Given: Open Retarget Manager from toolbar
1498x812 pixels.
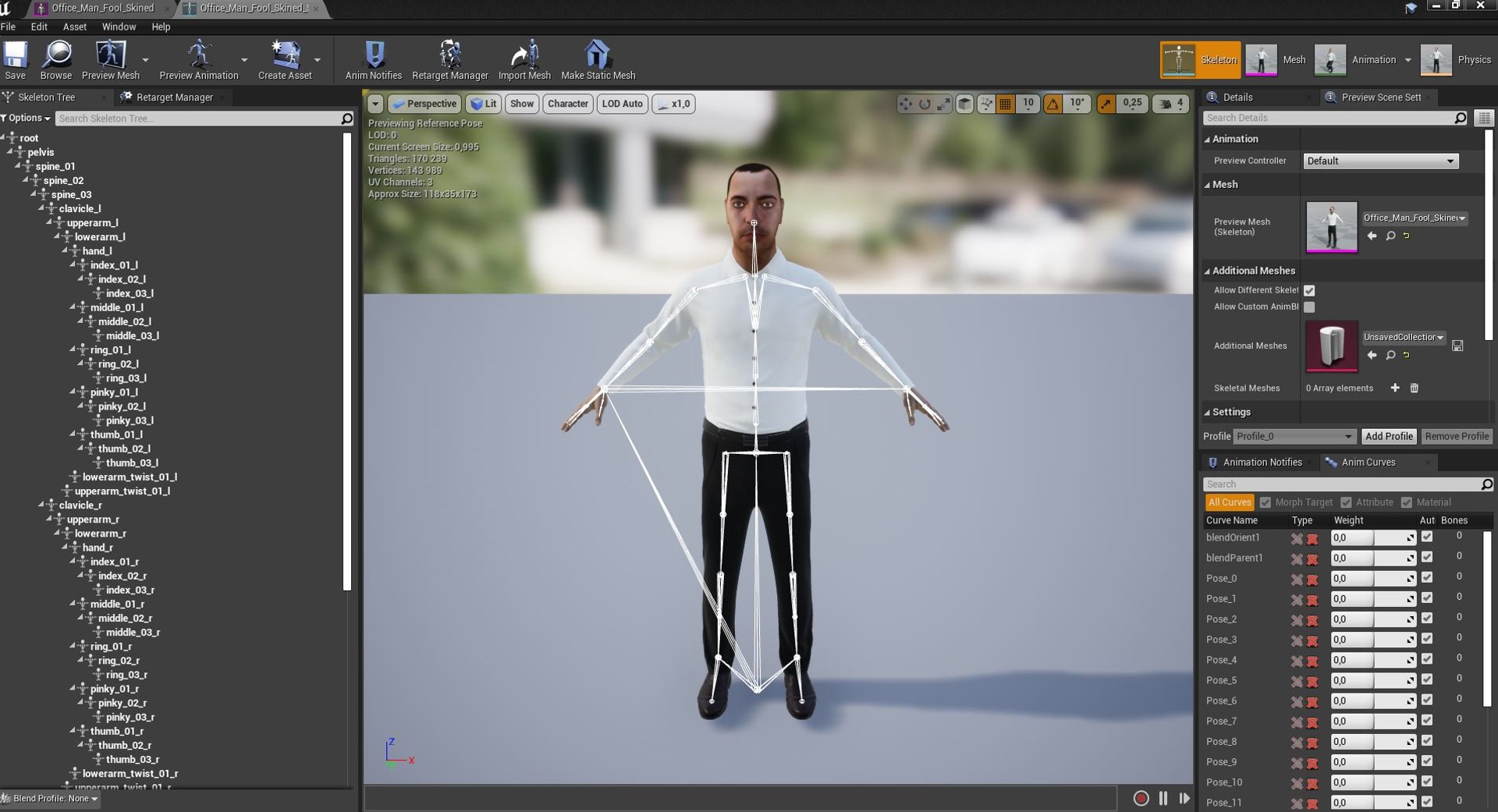Looking at the screenshot, I should (450, 60).
